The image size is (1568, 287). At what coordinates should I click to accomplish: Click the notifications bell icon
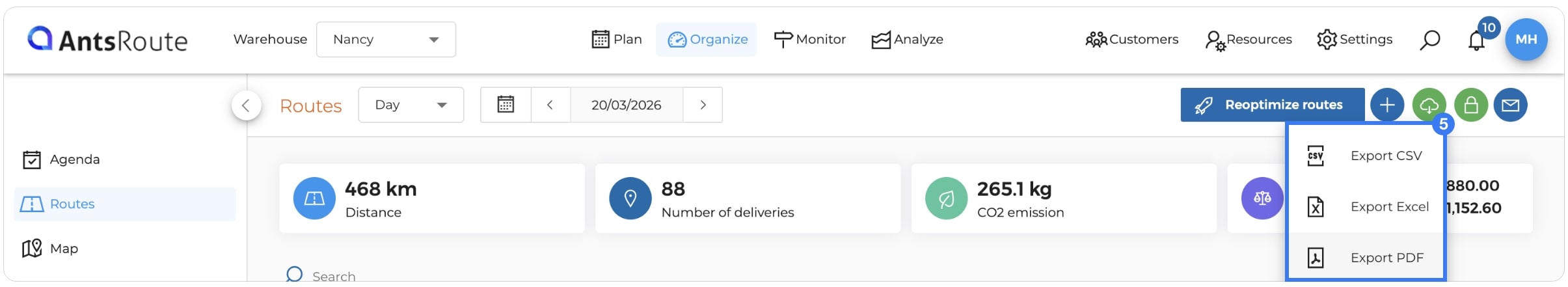pyautogui.click(x=1476, y=40)
